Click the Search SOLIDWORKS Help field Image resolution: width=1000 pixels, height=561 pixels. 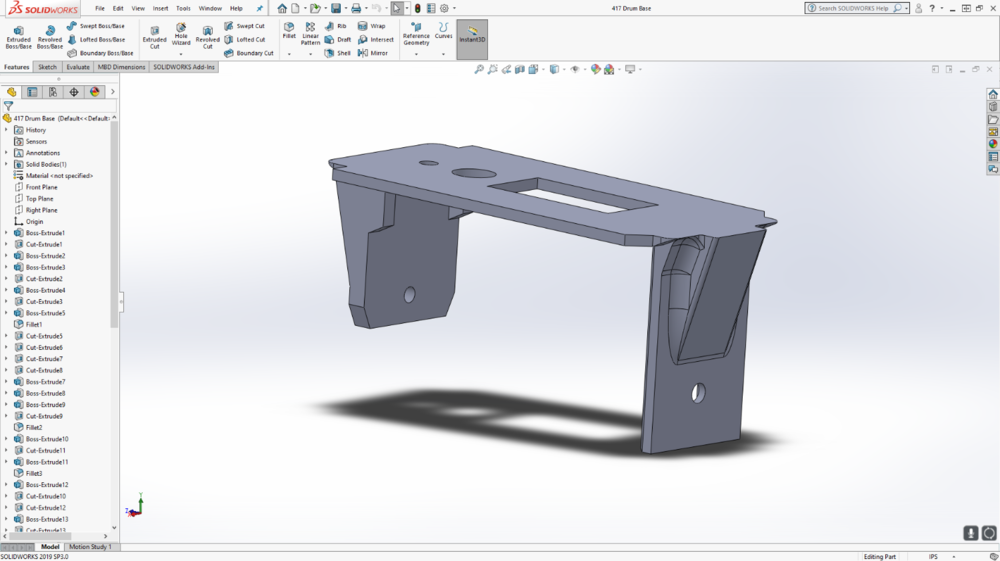[853, 8]
